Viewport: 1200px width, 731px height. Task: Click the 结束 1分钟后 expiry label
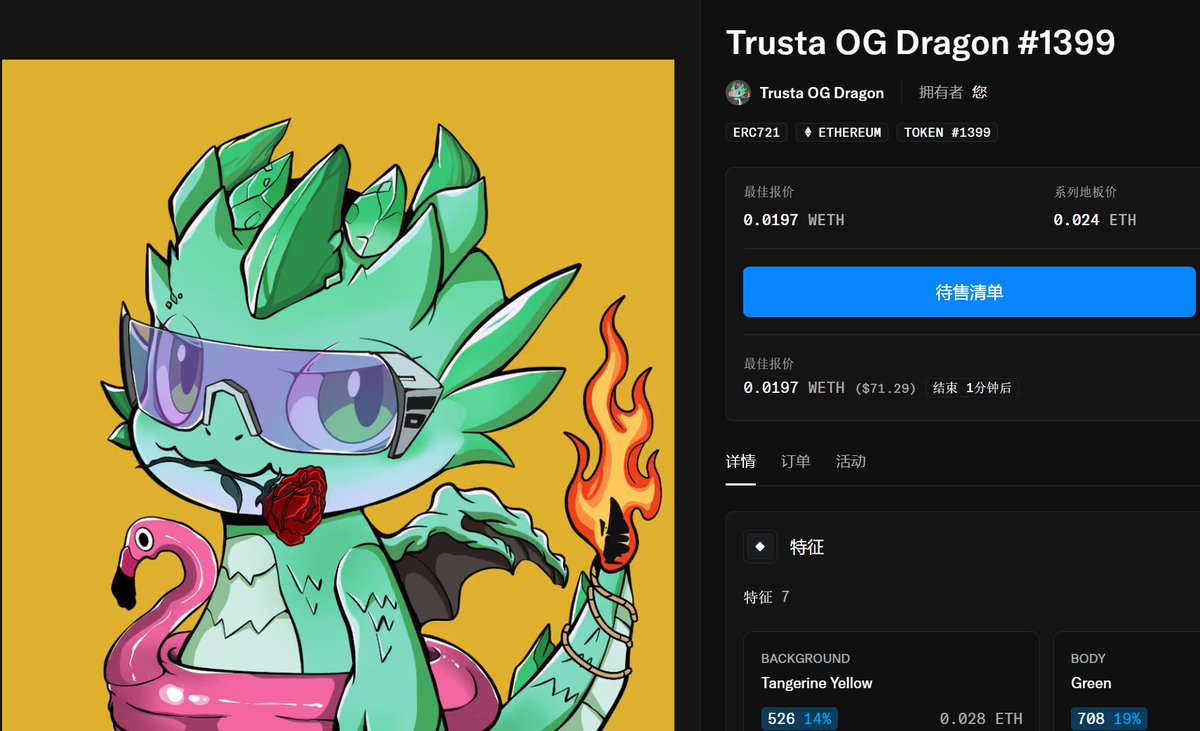click(974, 388)
